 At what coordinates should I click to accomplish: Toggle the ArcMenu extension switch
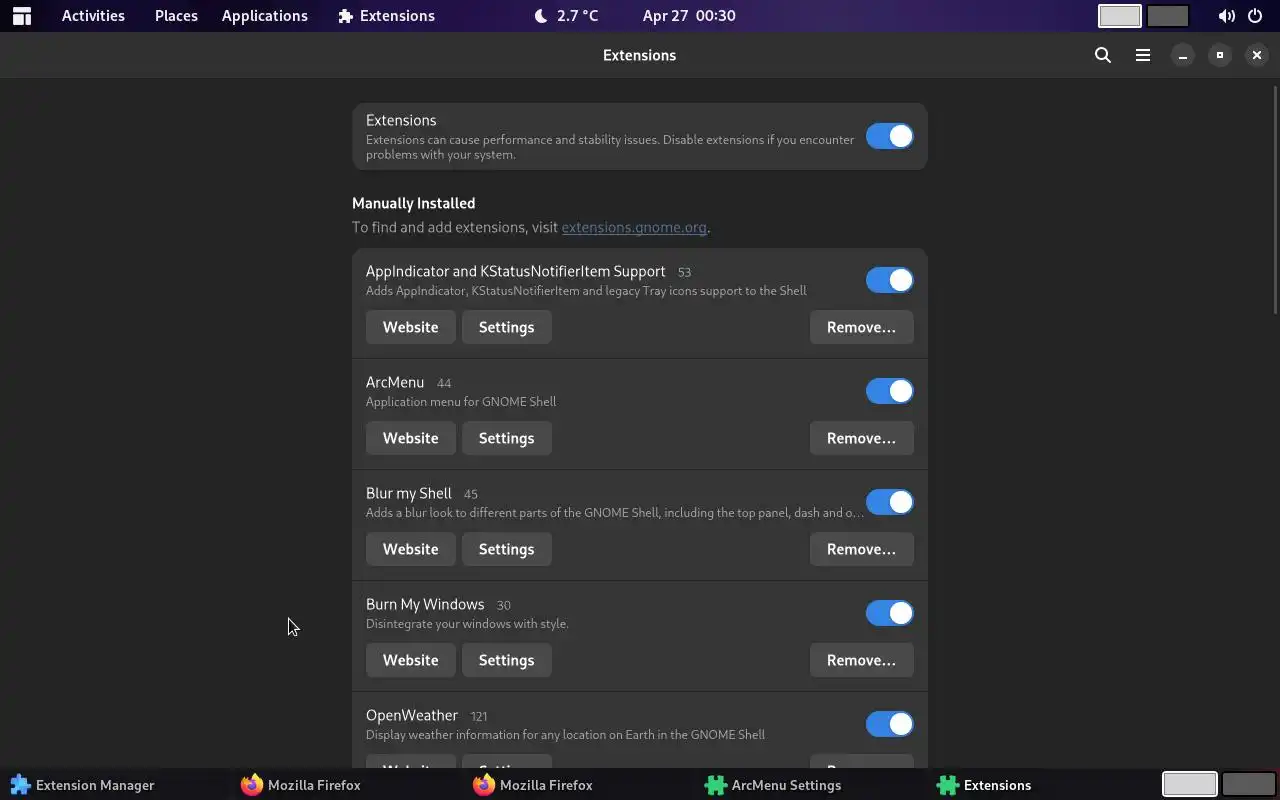pyautogui.click(x=889, y=391)
